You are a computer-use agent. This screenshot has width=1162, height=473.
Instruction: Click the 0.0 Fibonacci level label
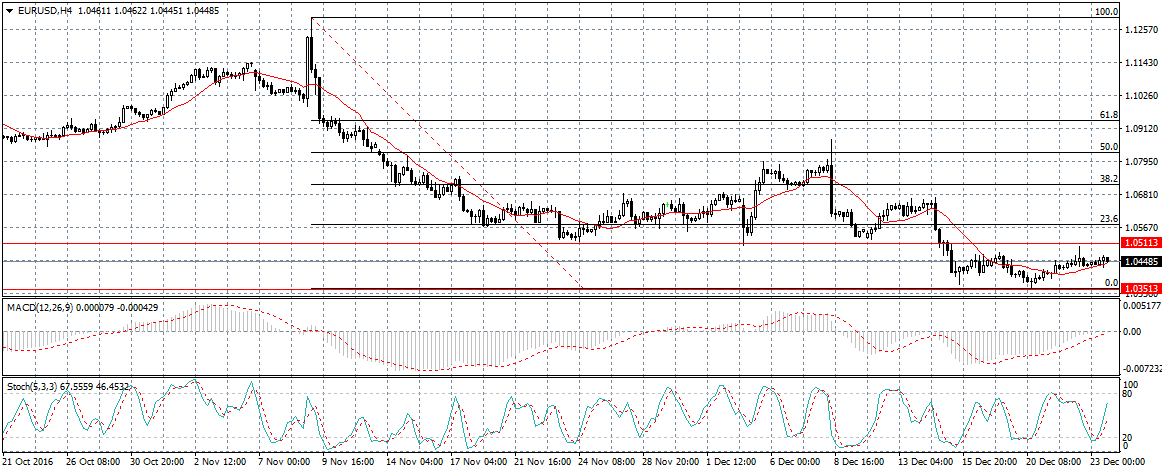point(1110,283)
